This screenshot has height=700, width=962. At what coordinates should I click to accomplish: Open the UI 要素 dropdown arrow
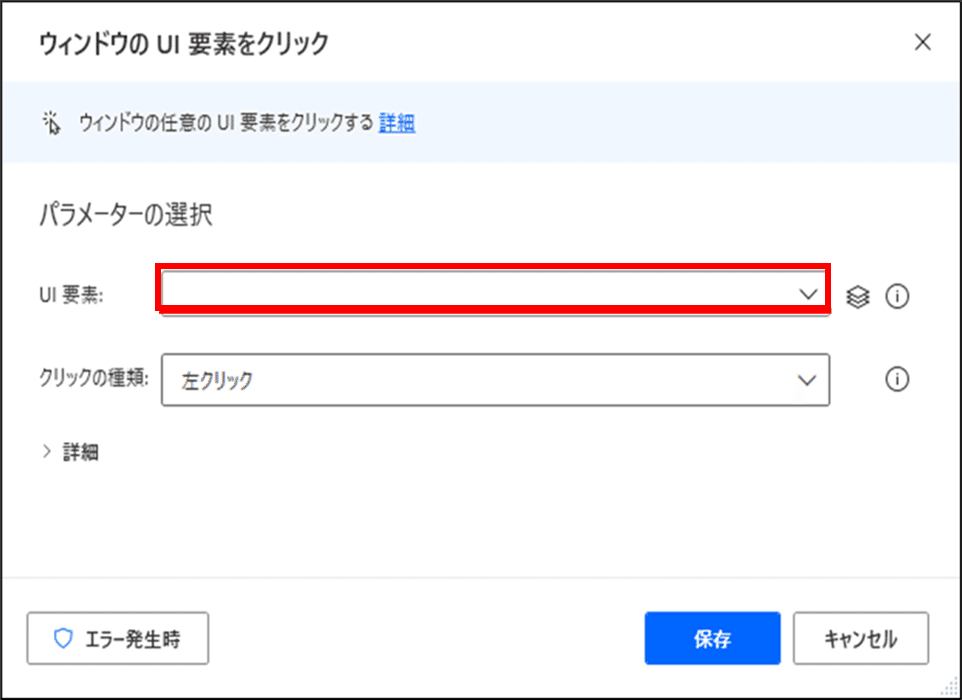pos(809,294)
